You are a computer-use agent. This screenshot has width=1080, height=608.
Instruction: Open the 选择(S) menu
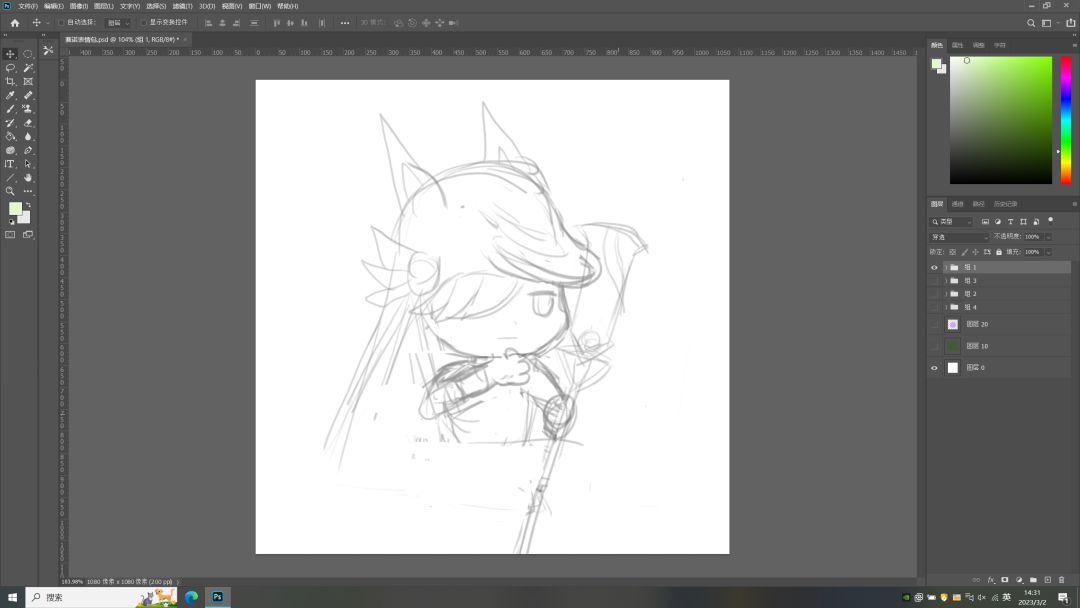click(156, 6)
